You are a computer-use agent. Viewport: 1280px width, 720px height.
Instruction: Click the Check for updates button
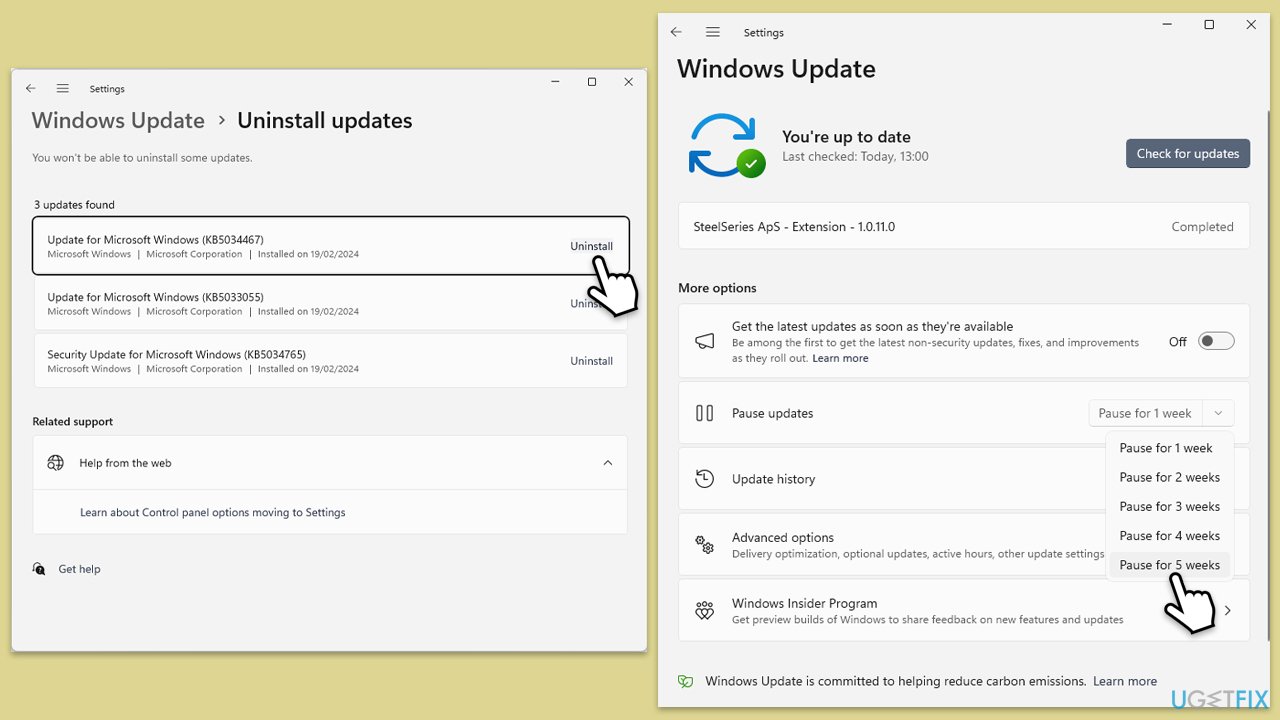[1187, 153]
